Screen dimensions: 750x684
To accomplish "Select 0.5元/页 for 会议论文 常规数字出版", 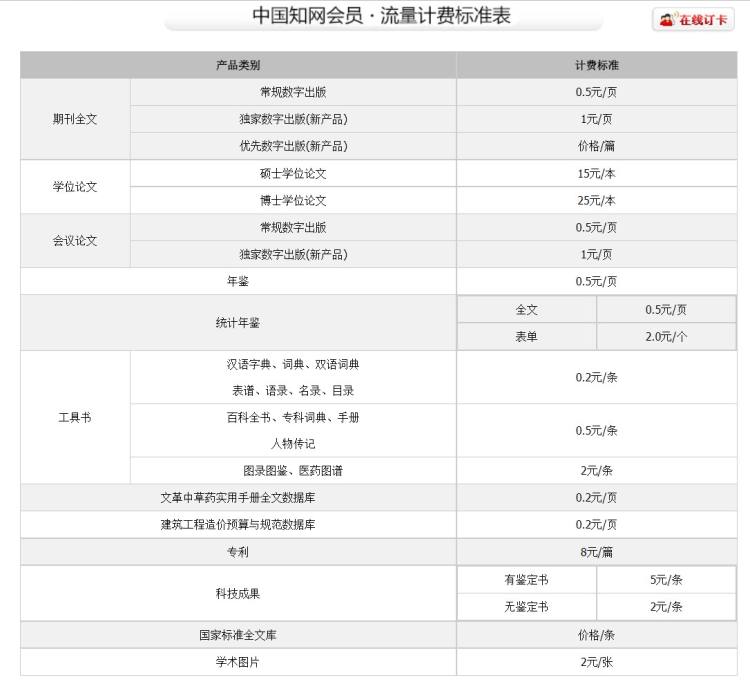I will (596, 227).
